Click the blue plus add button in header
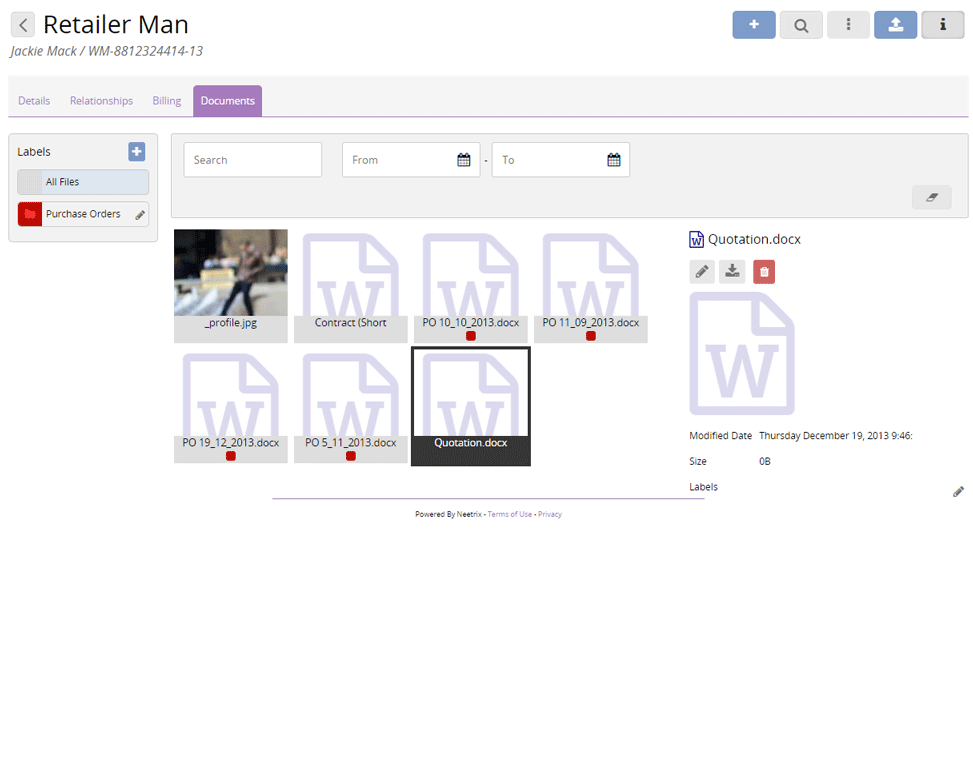 pyautogui.click(x=753, y=25)
